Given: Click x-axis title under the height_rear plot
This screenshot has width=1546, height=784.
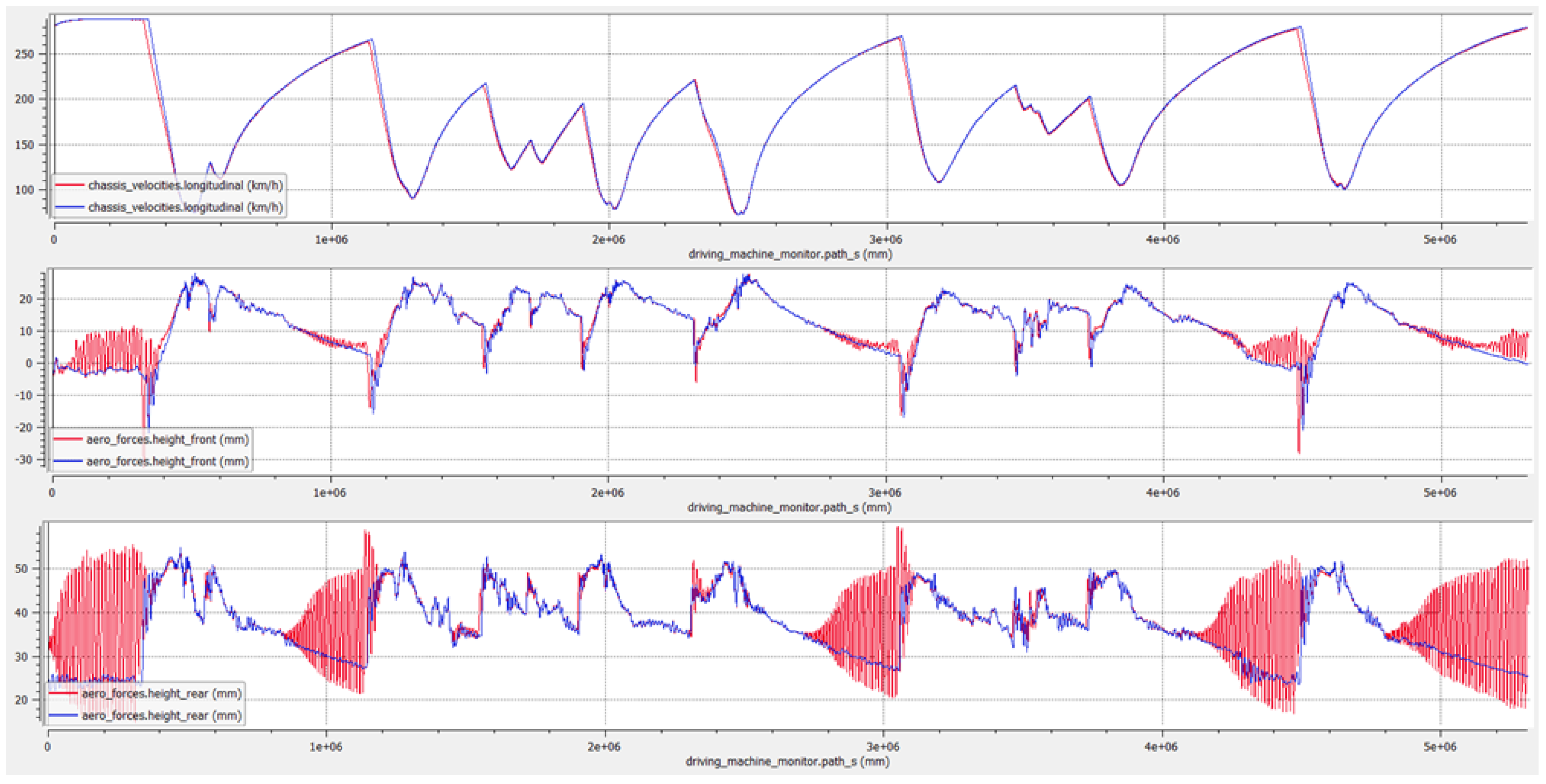Looking at the screenshot, I should tap(787, 761).
